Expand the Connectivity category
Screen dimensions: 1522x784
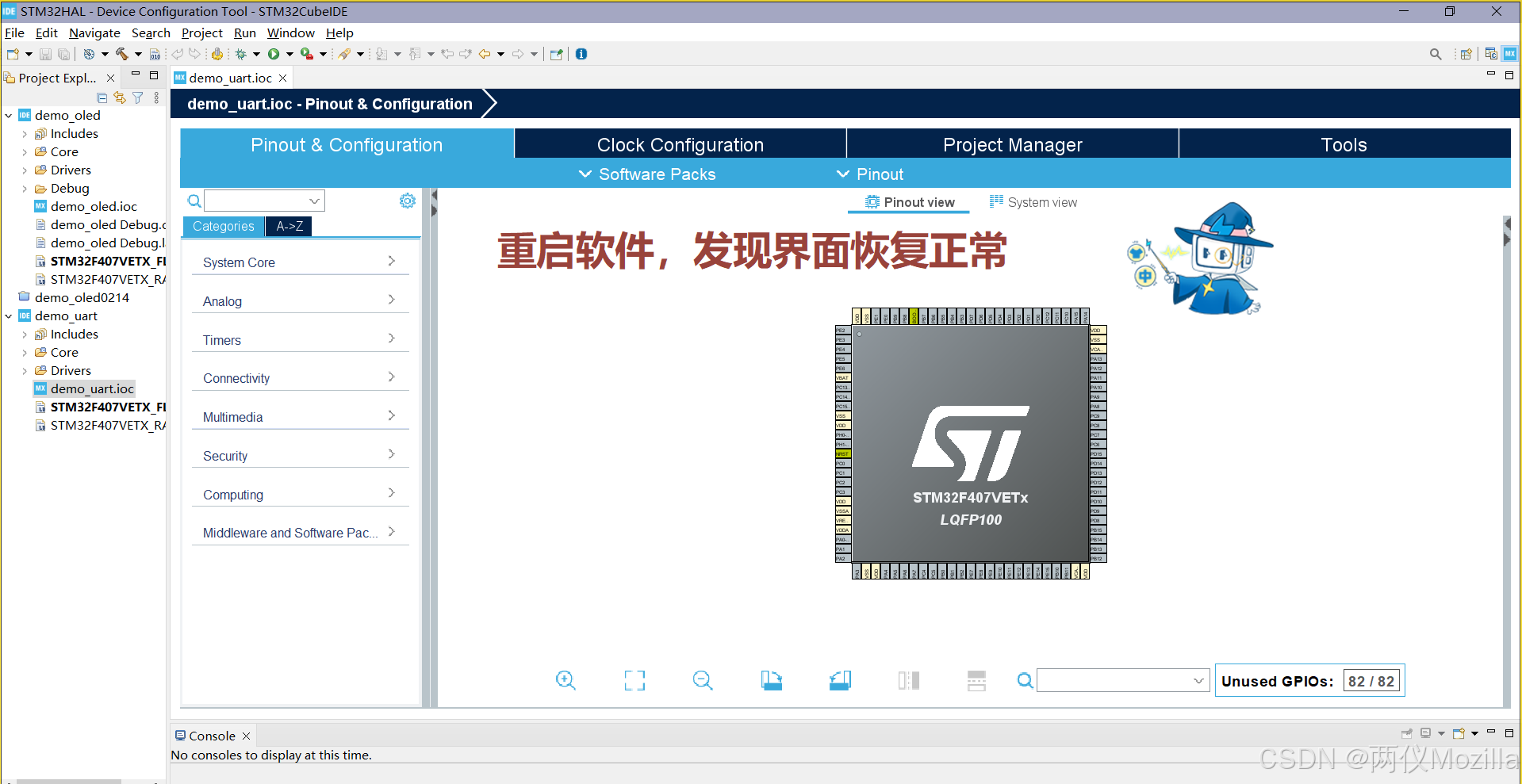tap(300, 378)
